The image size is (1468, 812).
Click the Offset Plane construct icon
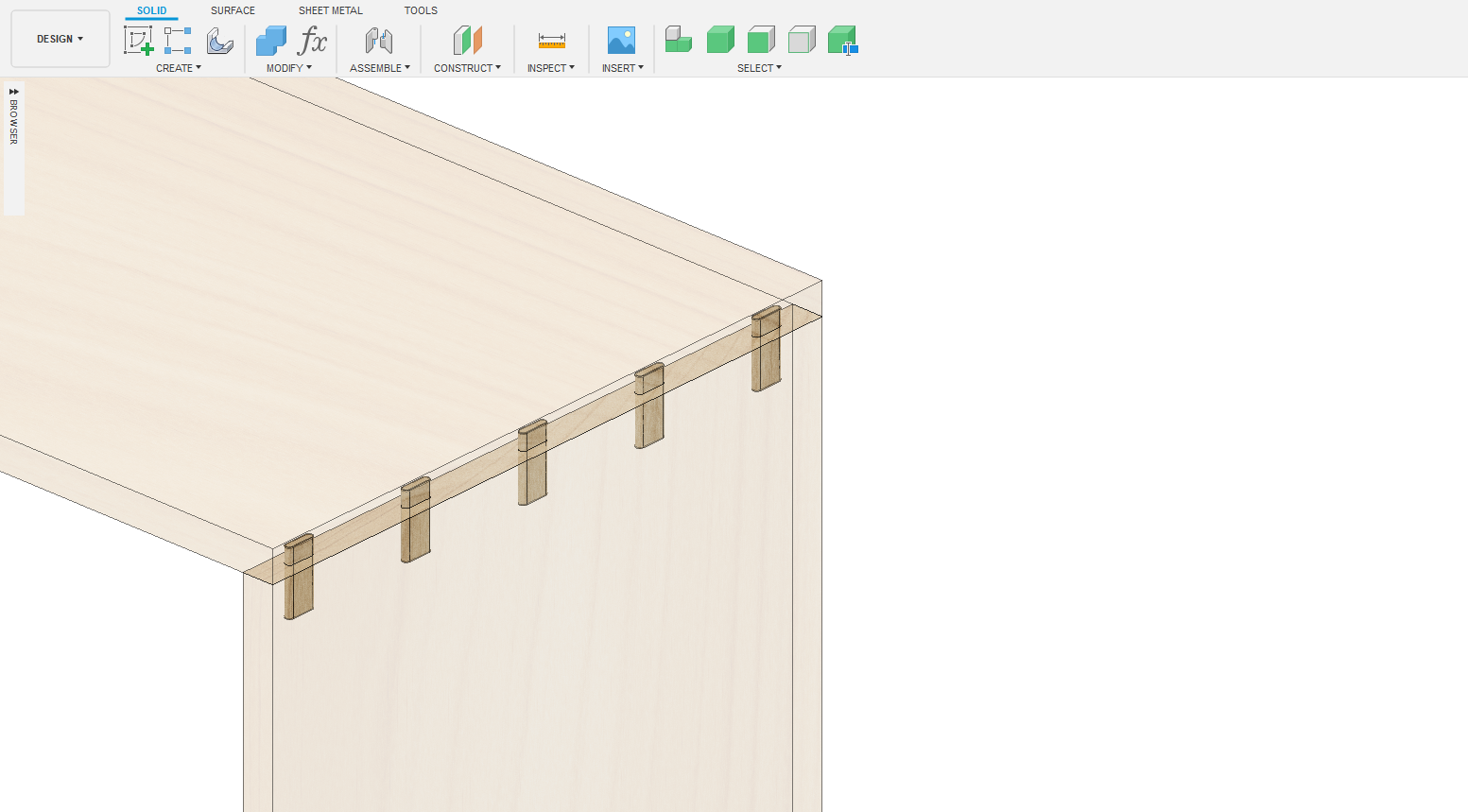pos(467,41)
